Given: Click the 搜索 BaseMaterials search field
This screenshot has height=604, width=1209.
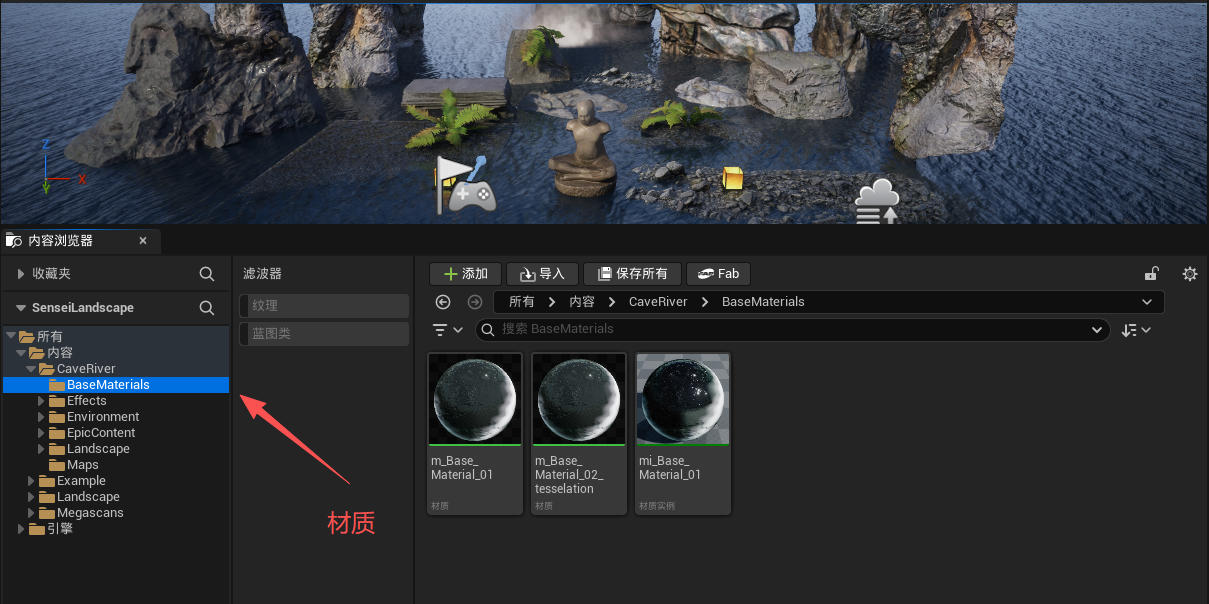Looking at the screenshot, I should click(792, 329).
